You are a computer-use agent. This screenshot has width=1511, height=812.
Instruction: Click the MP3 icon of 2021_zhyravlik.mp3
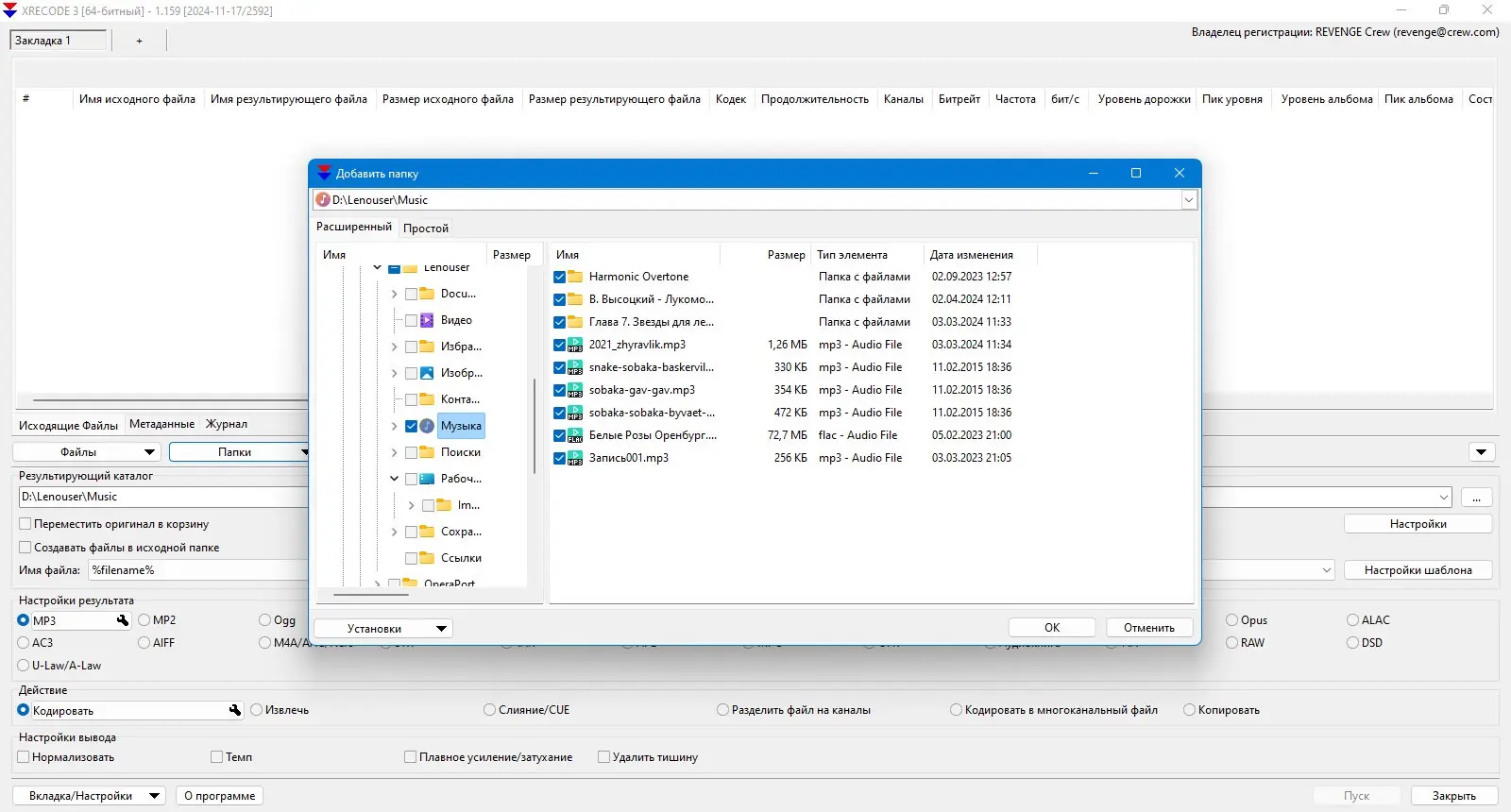coord(575,345)
